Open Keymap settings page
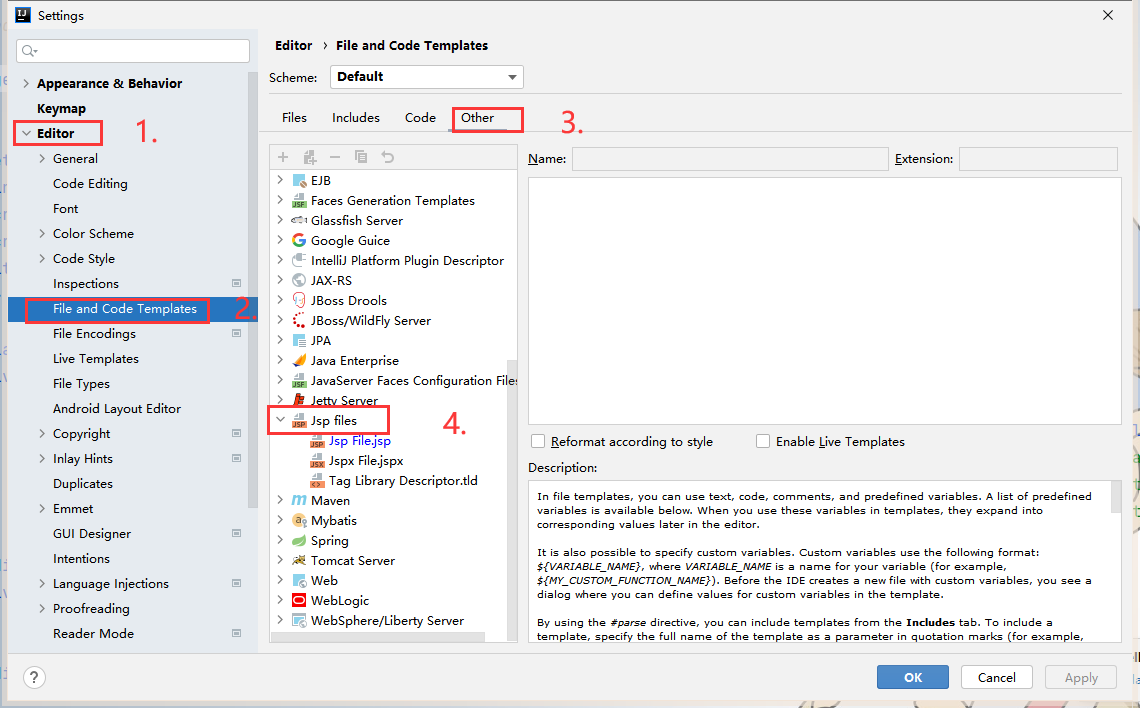This screenshot has height=708, width=1140. coord(62,108)
